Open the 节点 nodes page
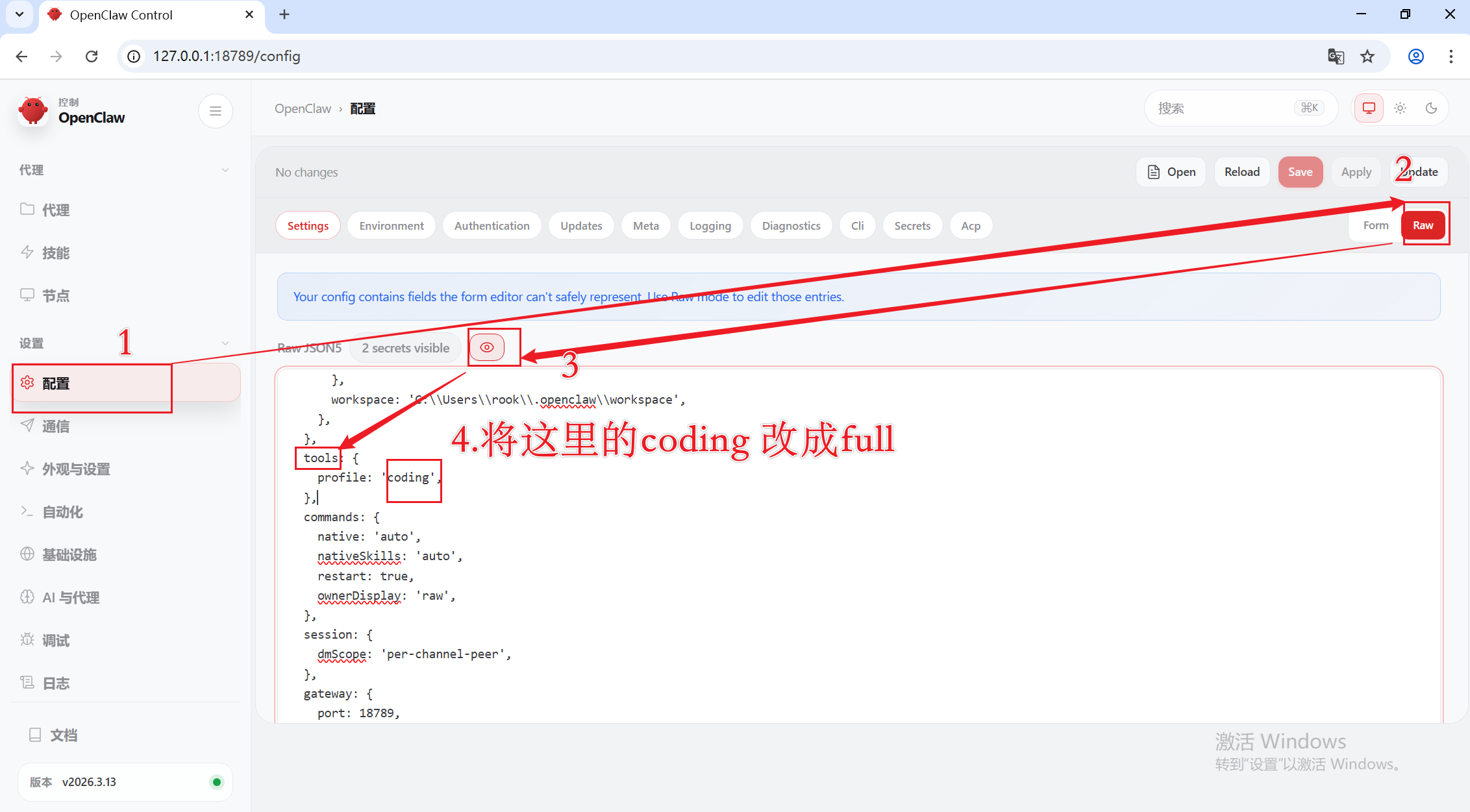The width and height of the screenshot is (1470, 812). pyautogui.click(x=125, y=295)
